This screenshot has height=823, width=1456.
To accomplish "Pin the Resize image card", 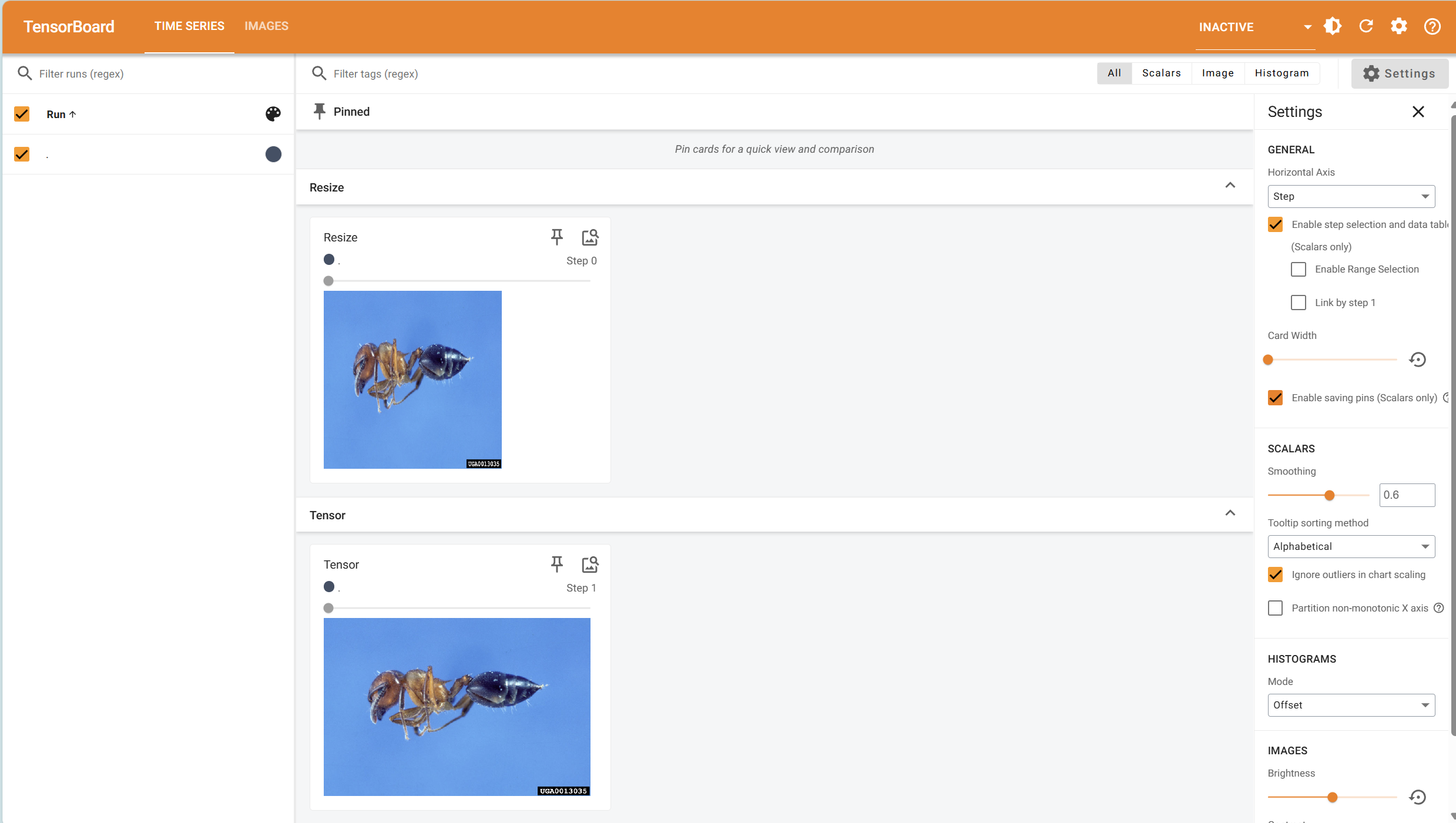I will pos(557,237).
